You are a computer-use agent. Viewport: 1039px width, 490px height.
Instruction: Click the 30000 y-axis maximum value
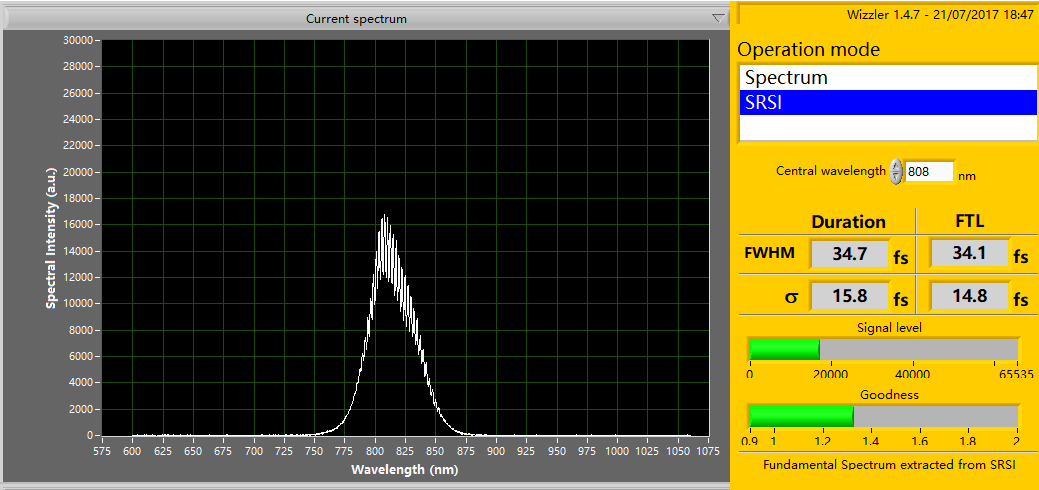(77, 40)
